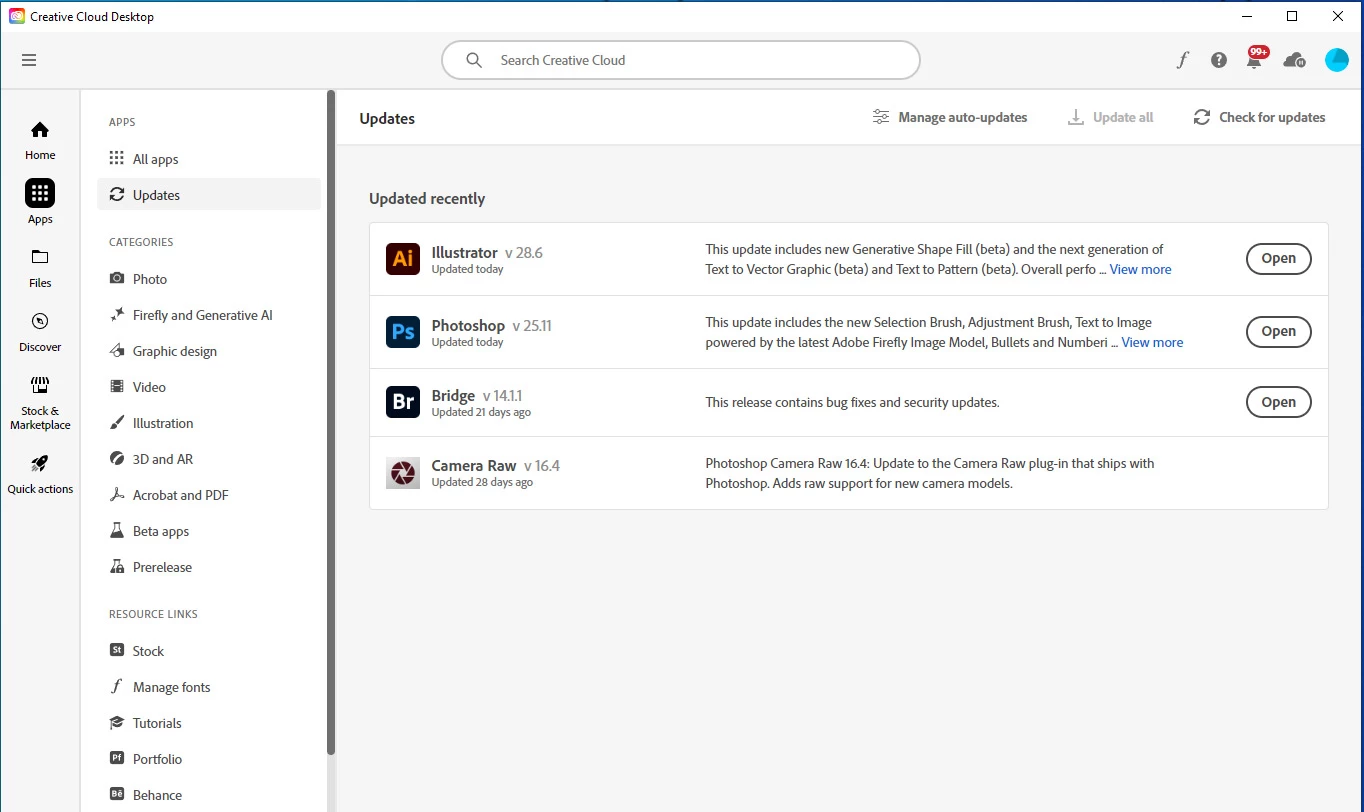Viewport: 1364px width, 812px height.
Task: Select Updates in sidebar
Action: pos(209,195)
